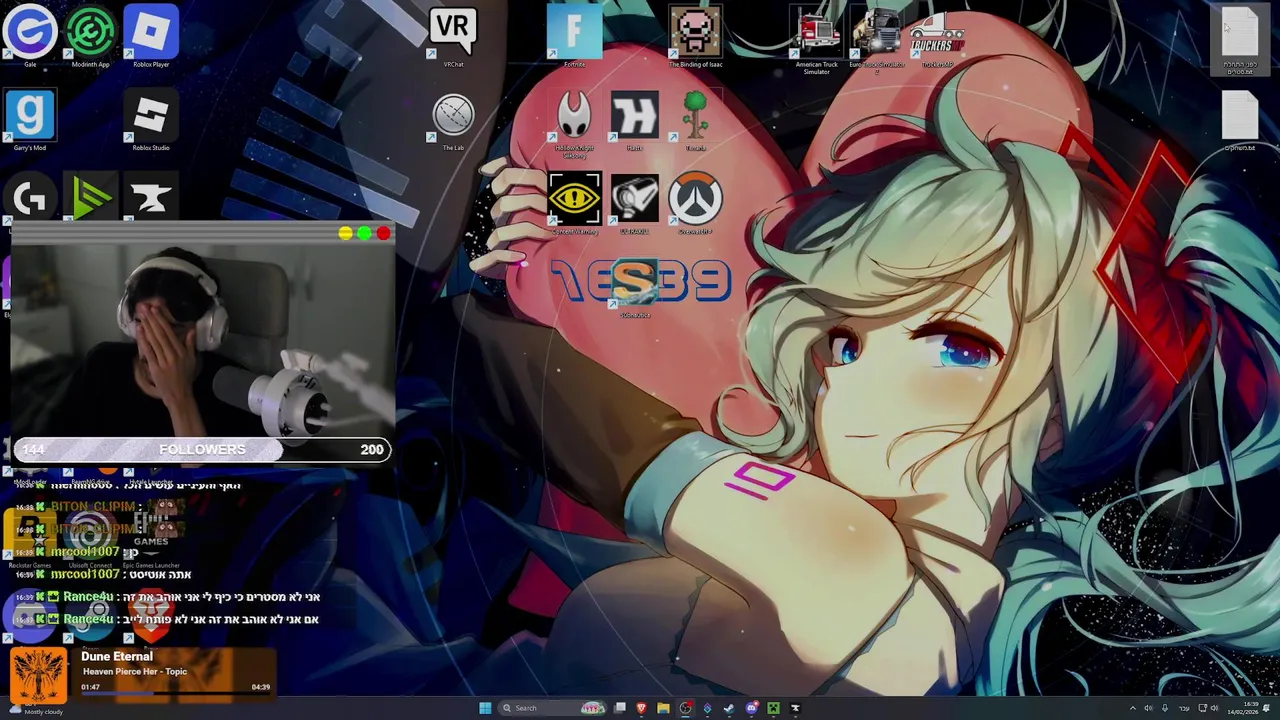Select the ULTRAKILL desktop shortcut
Viewport: 1280px width, 720px height.
pos(635,201)
